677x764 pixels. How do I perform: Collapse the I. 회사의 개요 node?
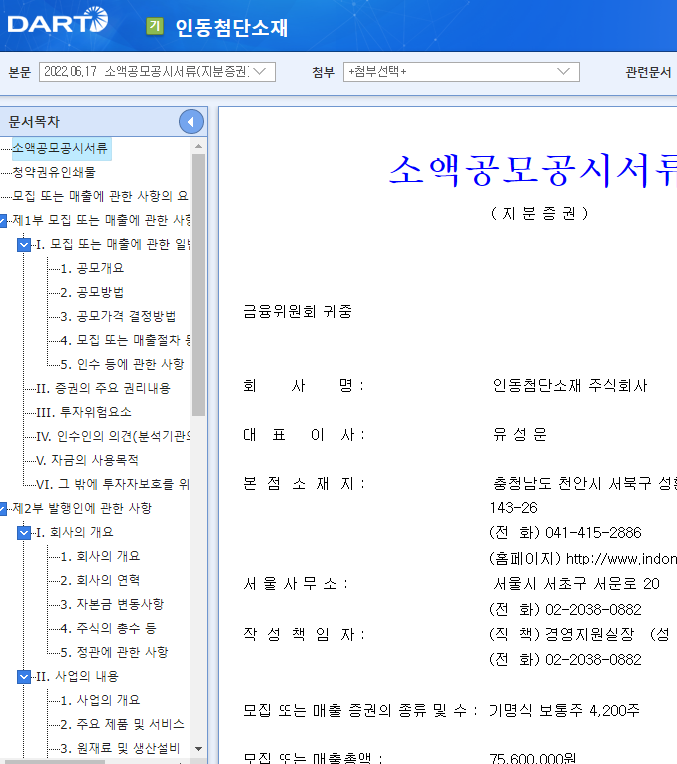24,533
